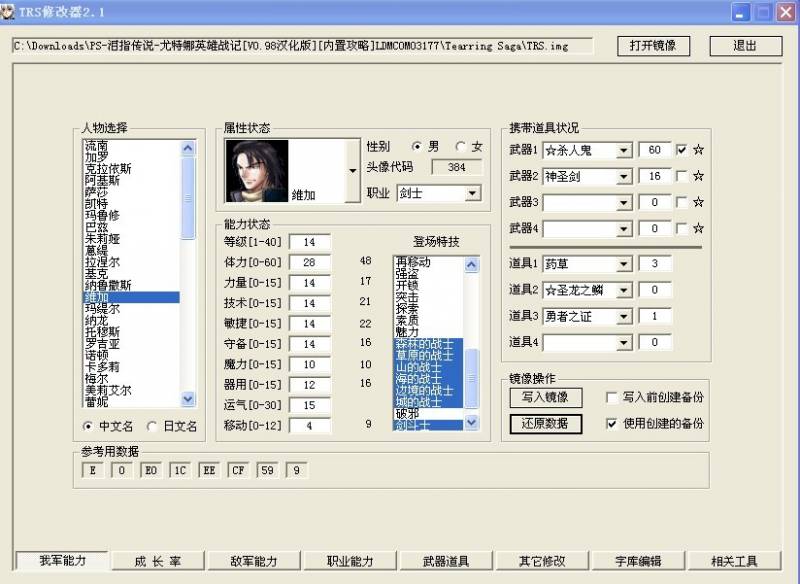Expand the 道具1 dropdown showing 药草

pyautogui.click(x=624, y=264)
